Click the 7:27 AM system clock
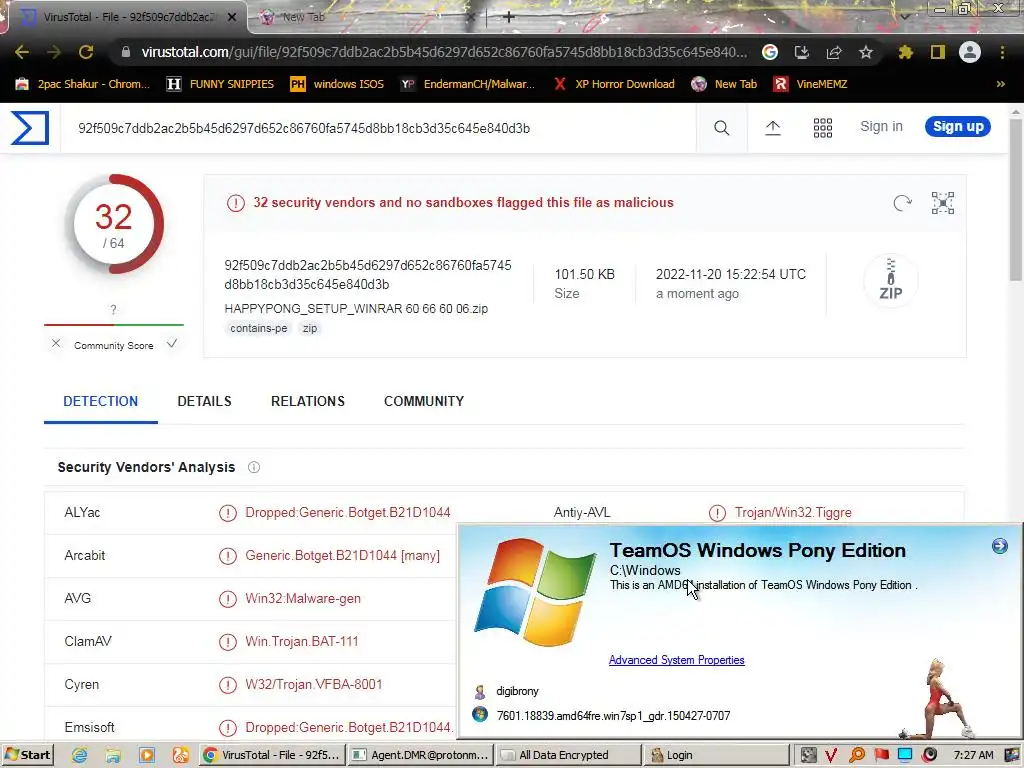Screen dimensions: 1024x768 click(973, 755)
